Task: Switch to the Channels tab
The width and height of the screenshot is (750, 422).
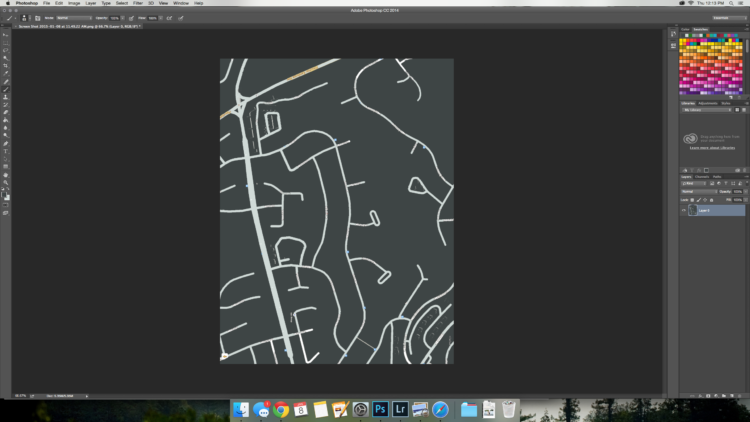Action: pyautogui.click(x=701, y=176)
